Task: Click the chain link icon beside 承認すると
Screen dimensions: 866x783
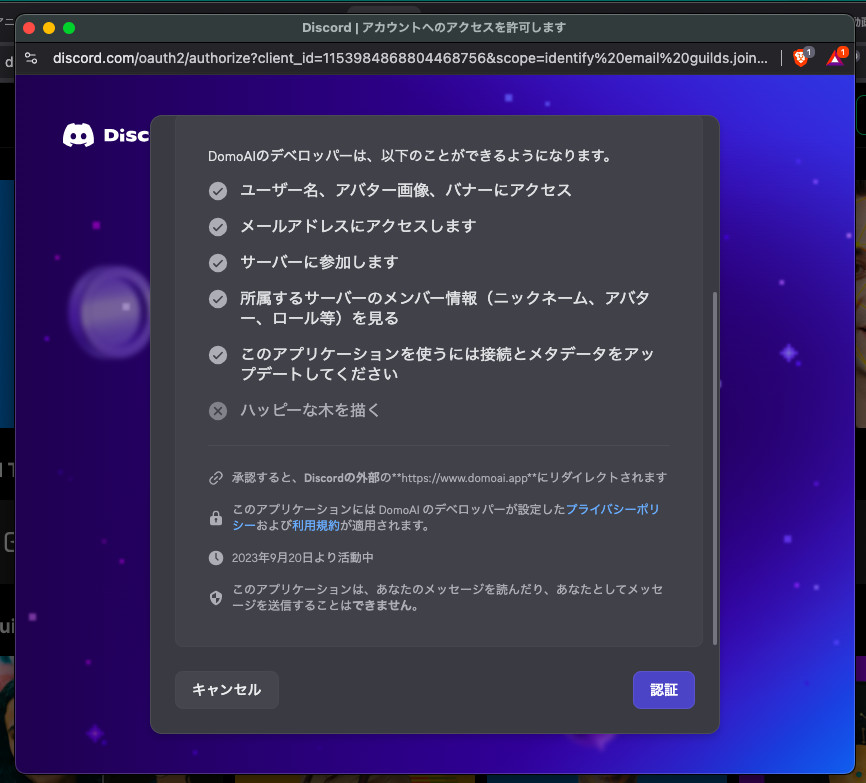Action: pyautogui.click(x=216, y=478)
